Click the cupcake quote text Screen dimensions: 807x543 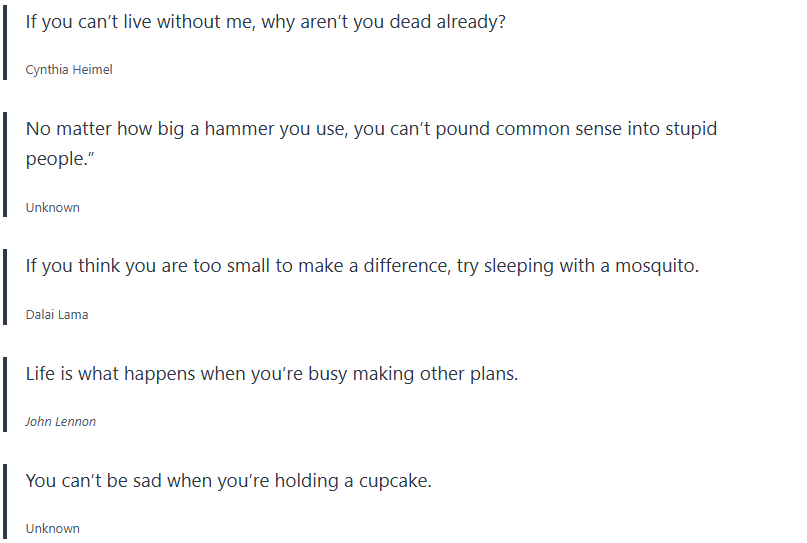click(x=229, y=481)
